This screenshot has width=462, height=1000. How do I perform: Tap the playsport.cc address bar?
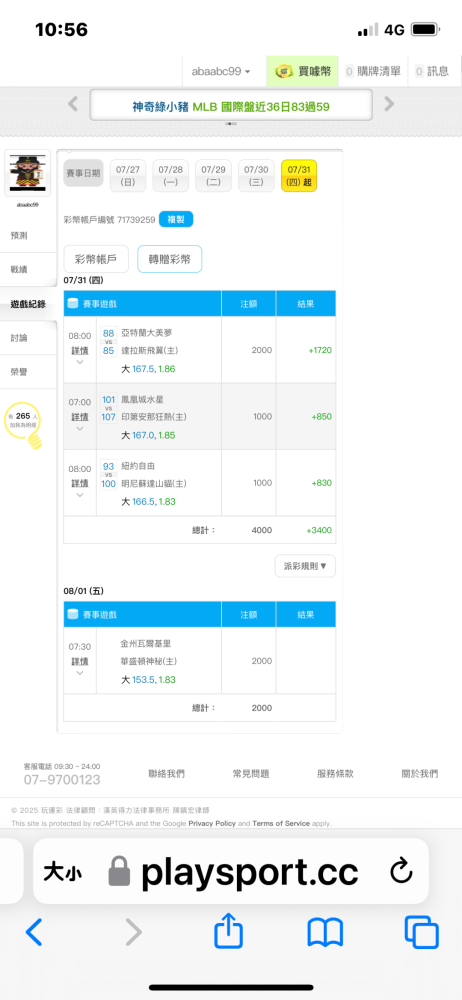coord(230,871)
